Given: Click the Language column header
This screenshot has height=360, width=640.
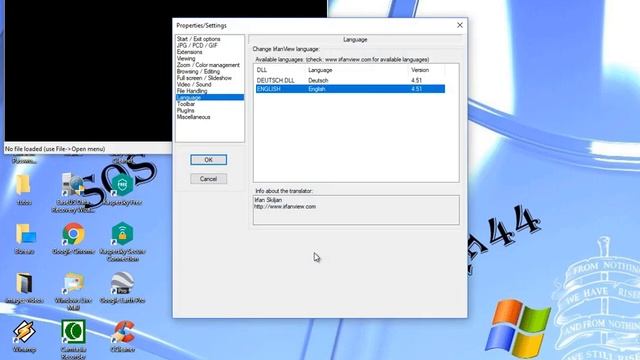Looking at the screenshot, I should (x=320, y=70).
